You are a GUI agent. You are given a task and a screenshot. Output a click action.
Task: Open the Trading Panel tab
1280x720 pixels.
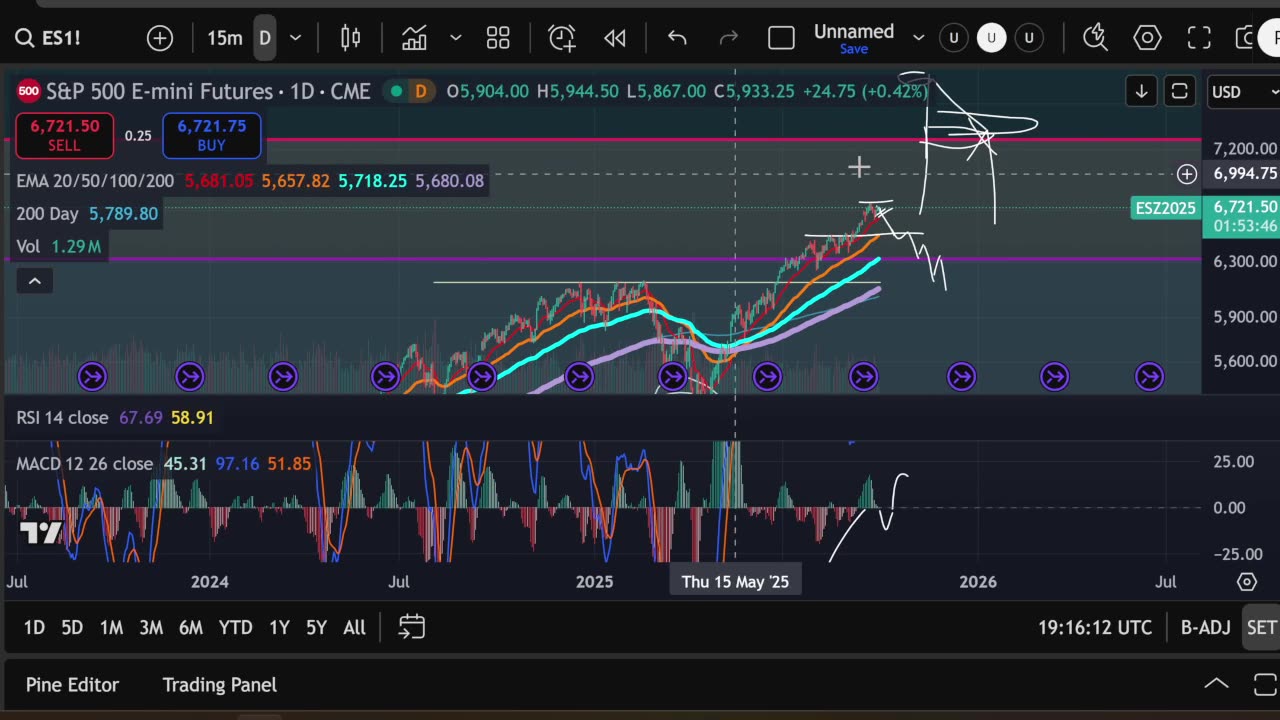[220, 685]
